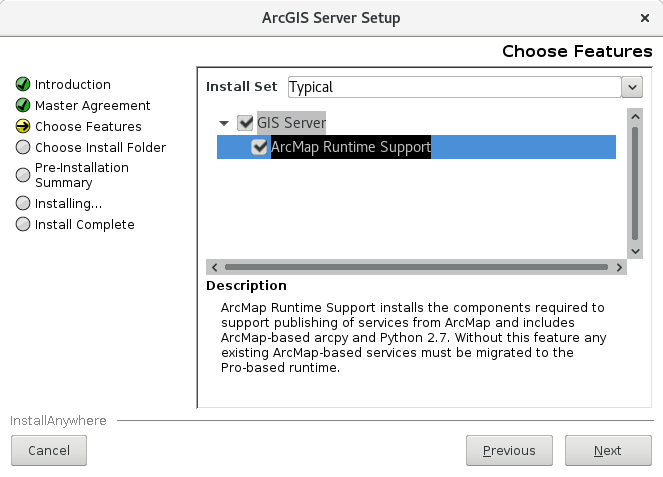Click the Typical install set combo box
The height and width of the screenshot is (477, 663).
(454, 87)
